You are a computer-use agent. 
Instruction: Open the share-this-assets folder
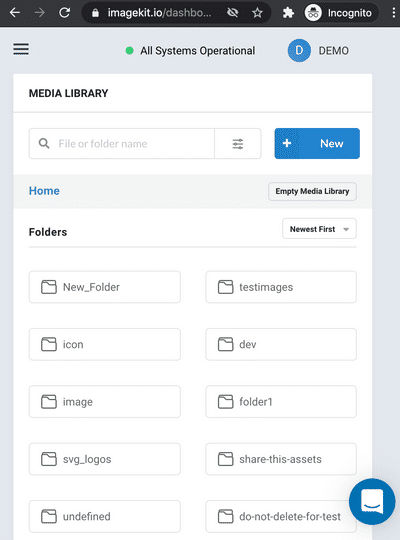click(281, 459)
